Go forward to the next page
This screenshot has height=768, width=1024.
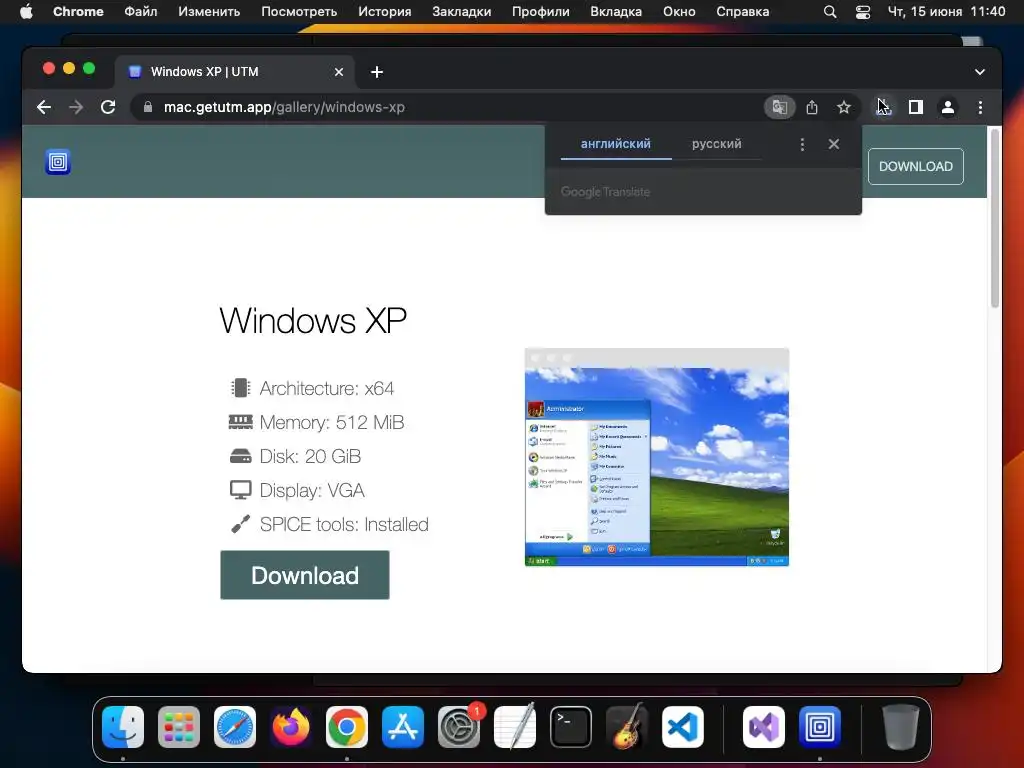pos(76,107)
